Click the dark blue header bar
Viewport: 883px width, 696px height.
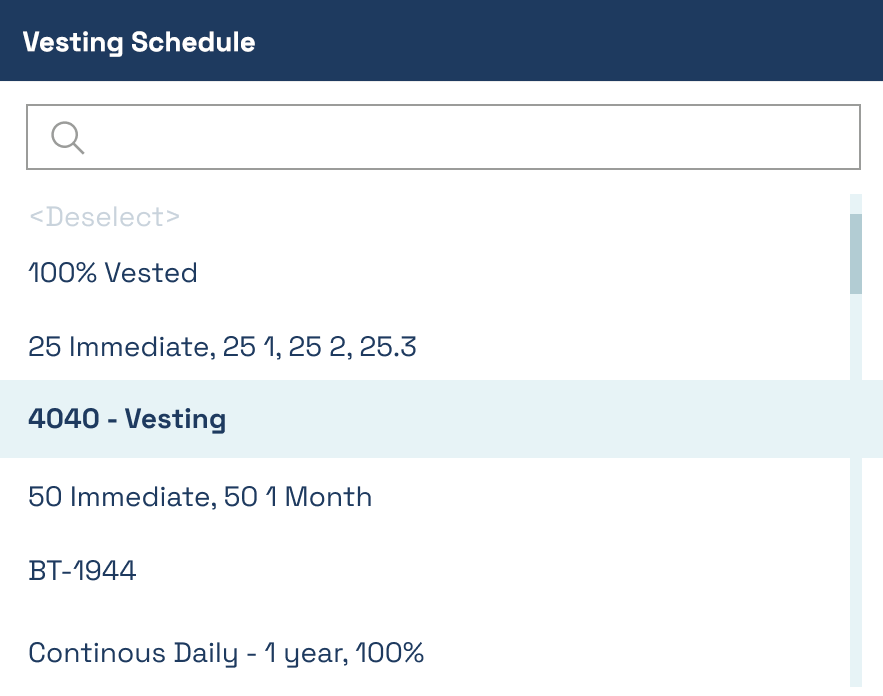[442, 40]
